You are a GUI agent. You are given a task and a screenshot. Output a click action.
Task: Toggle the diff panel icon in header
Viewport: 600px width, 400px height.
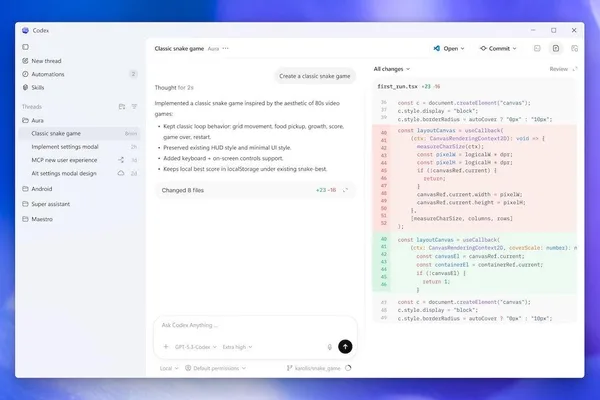(556, 48)
